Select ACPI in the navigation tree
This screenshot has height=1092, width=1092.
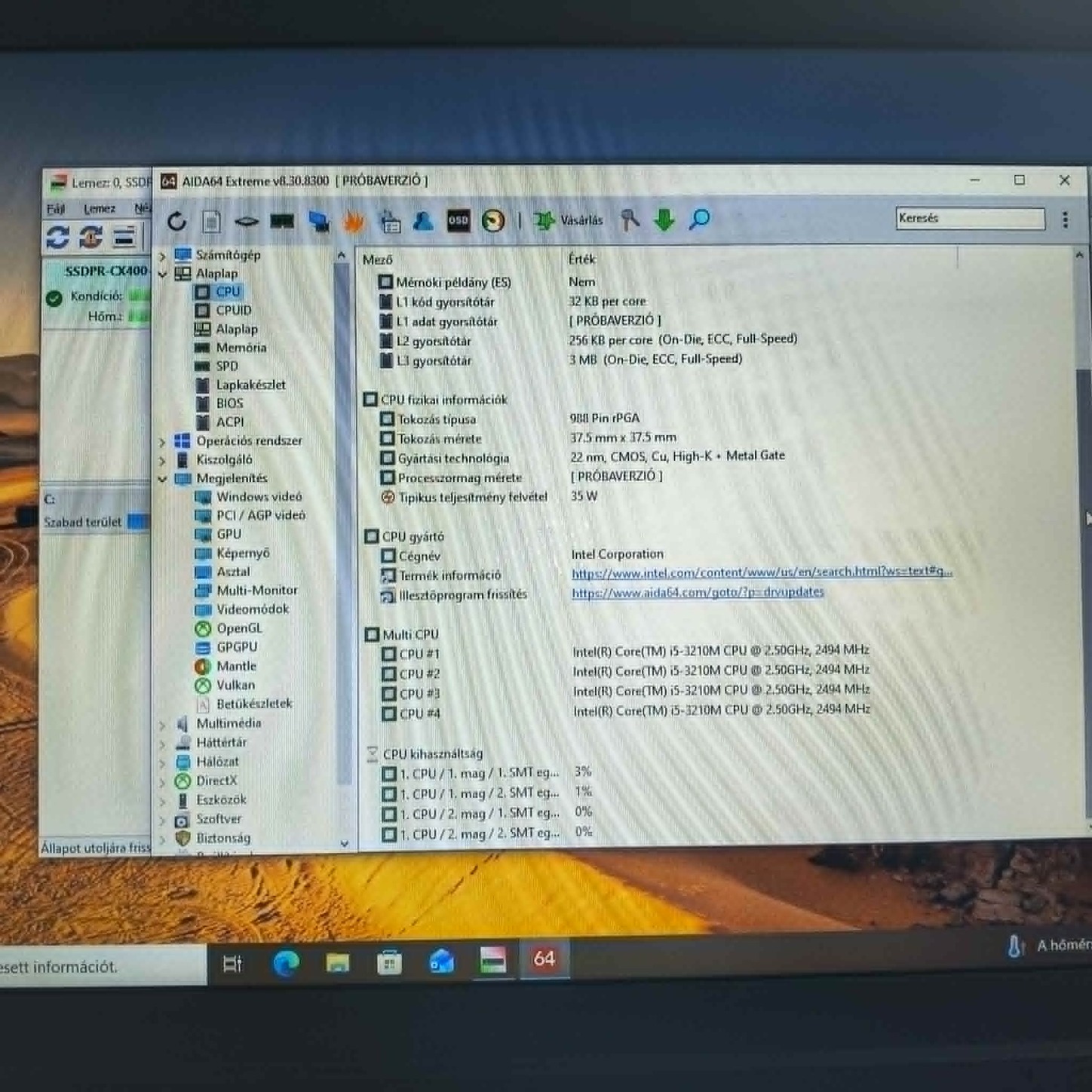coord(230,422)
